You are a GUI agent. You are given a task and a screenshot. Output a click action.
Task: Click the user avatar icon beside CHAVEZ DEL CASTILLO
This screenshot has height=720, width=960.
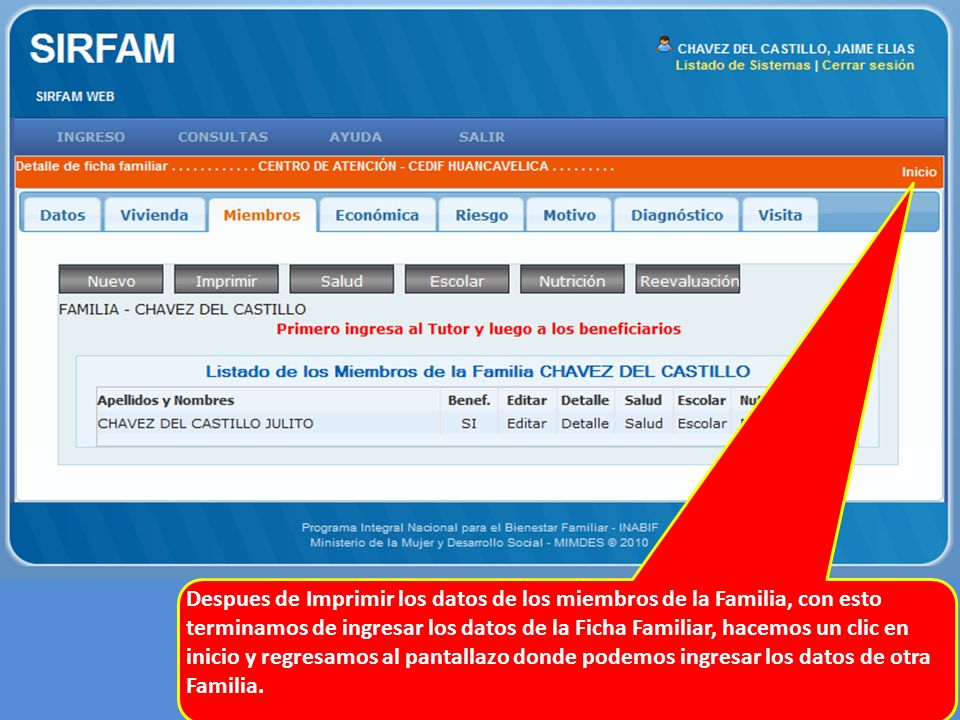(x=664, y=44)
